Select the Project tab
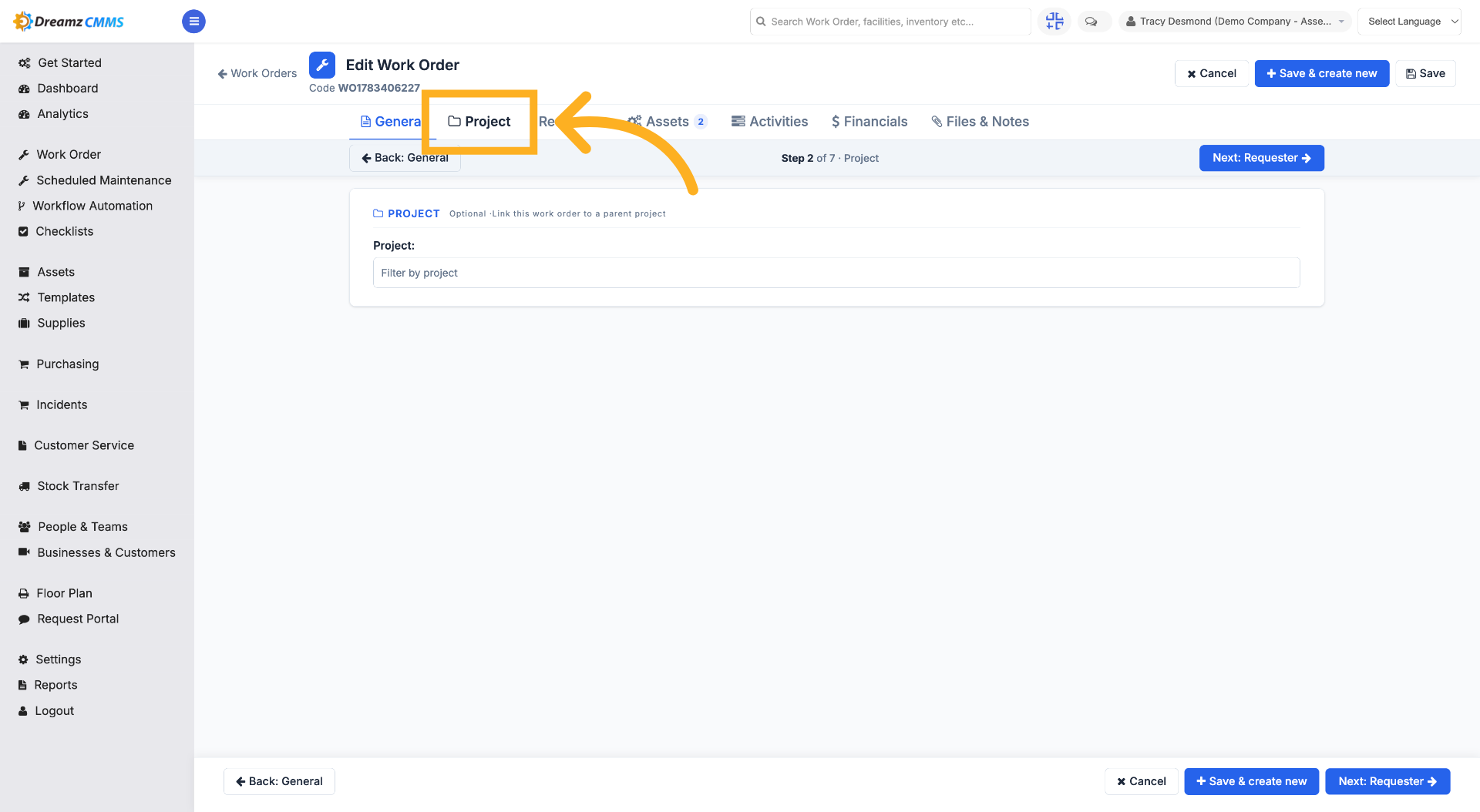 (479, 122)
